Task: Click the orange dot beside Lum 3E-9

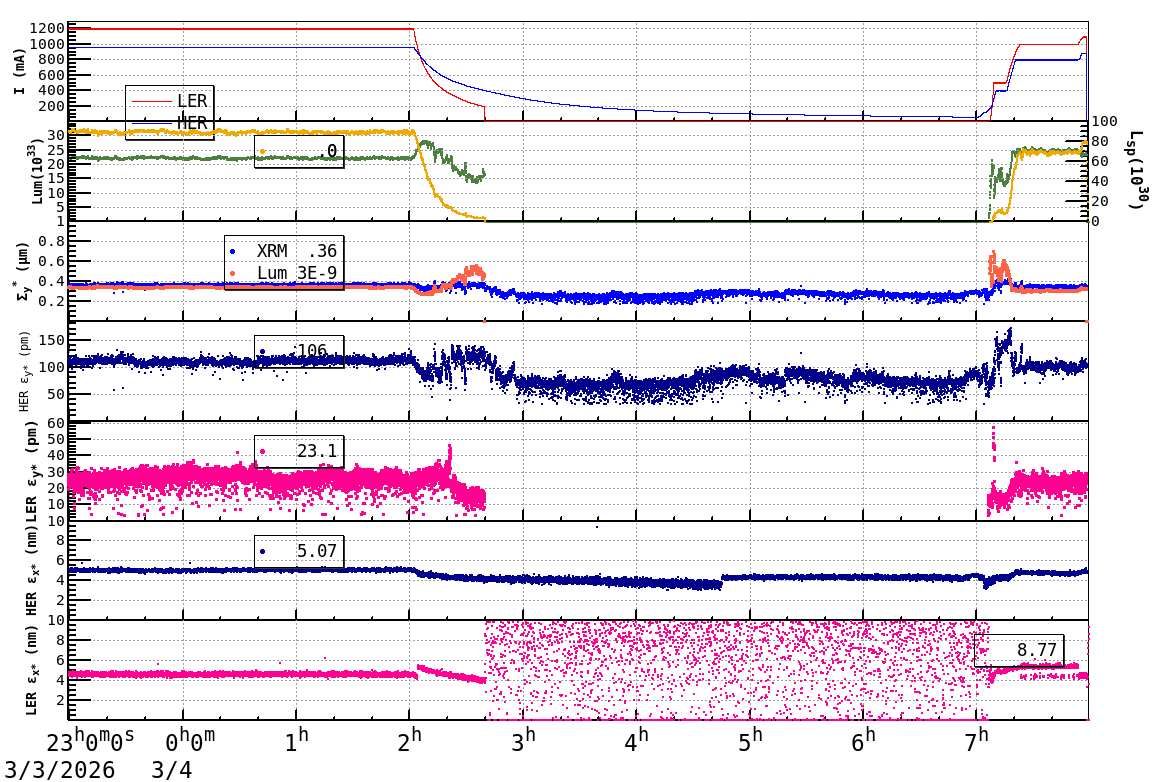Action: pos(233,272)
